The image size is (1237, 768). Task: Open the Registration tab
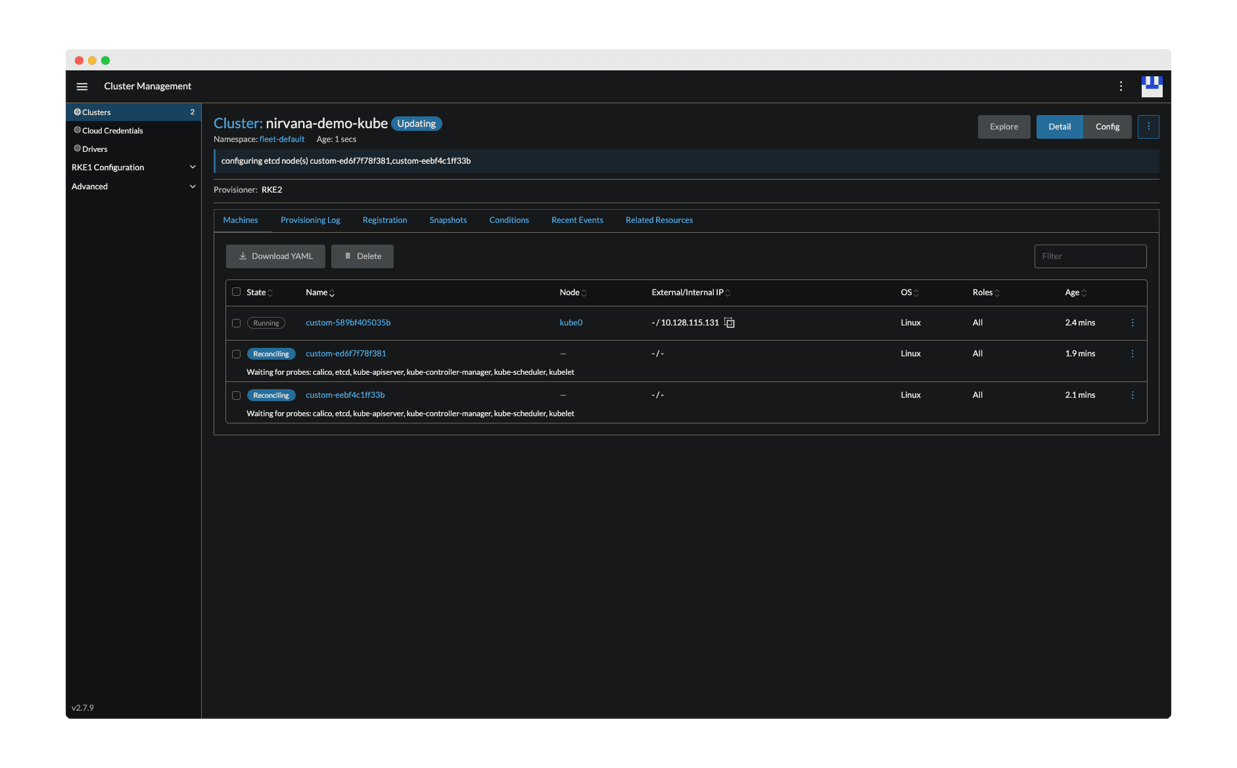(384, 220)
